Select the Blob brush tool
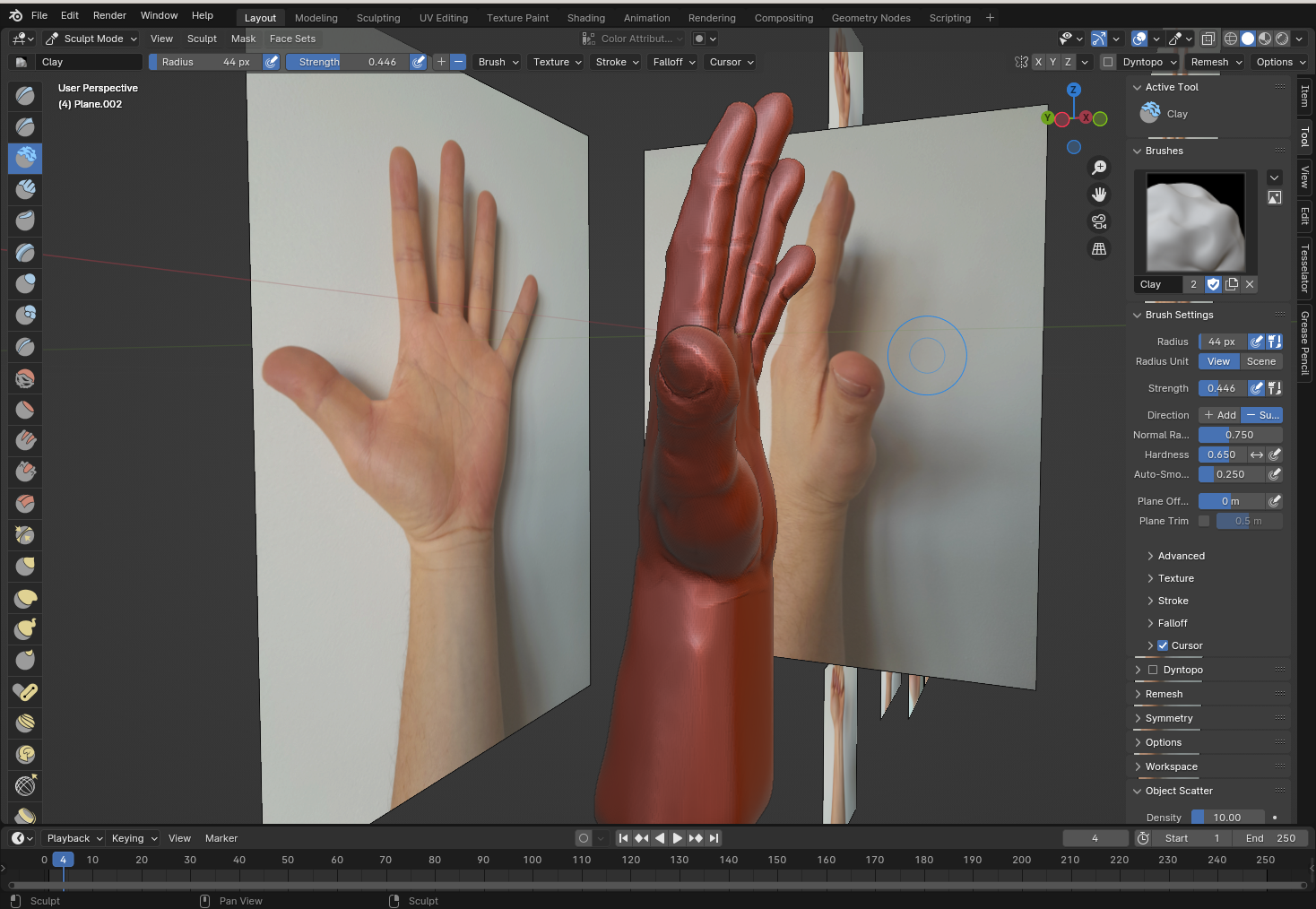 25,315
